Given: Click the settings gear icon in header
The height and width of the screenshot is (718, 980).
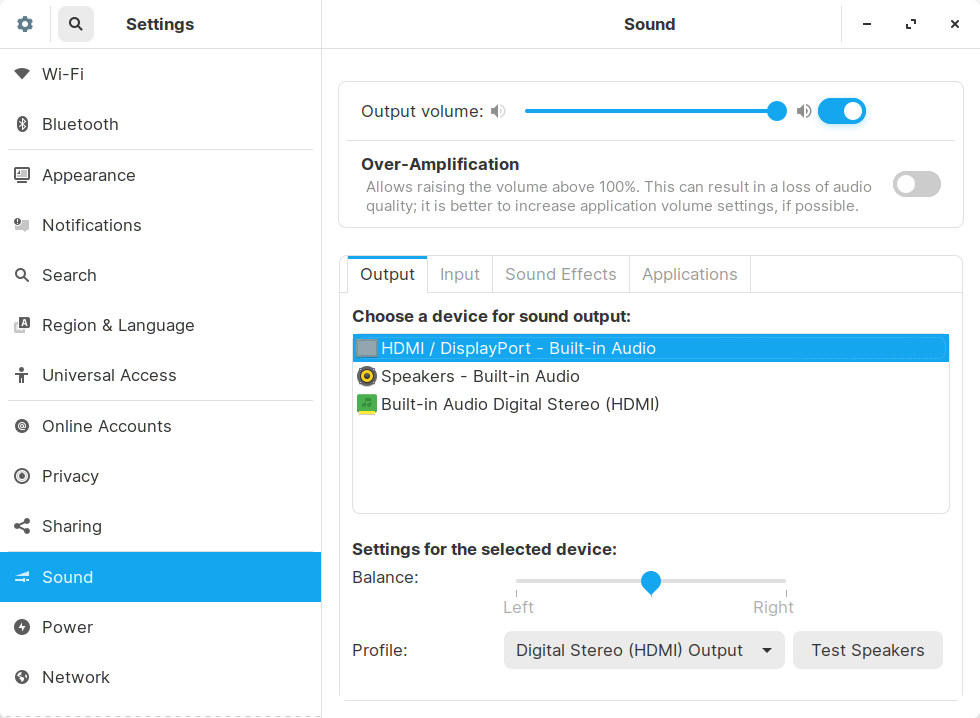Looking at the screenshot, I should 25,24.
